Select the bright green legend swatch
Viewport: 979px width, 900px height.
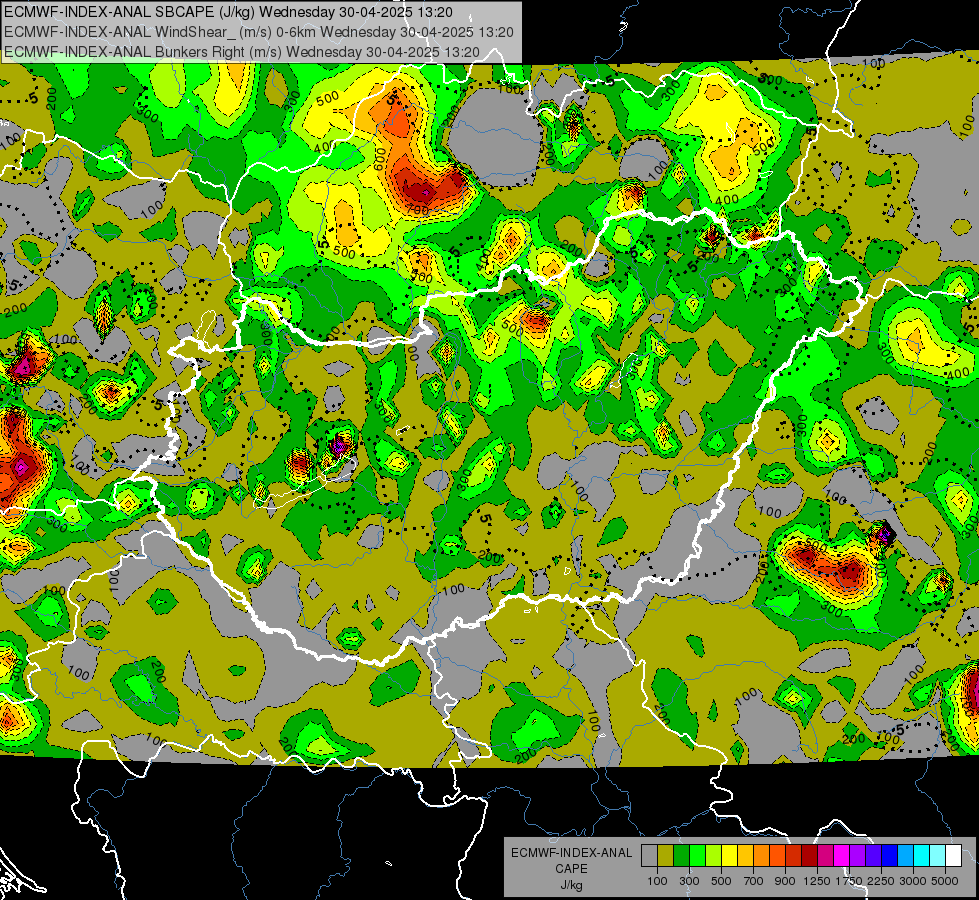[x=697, y=855]
